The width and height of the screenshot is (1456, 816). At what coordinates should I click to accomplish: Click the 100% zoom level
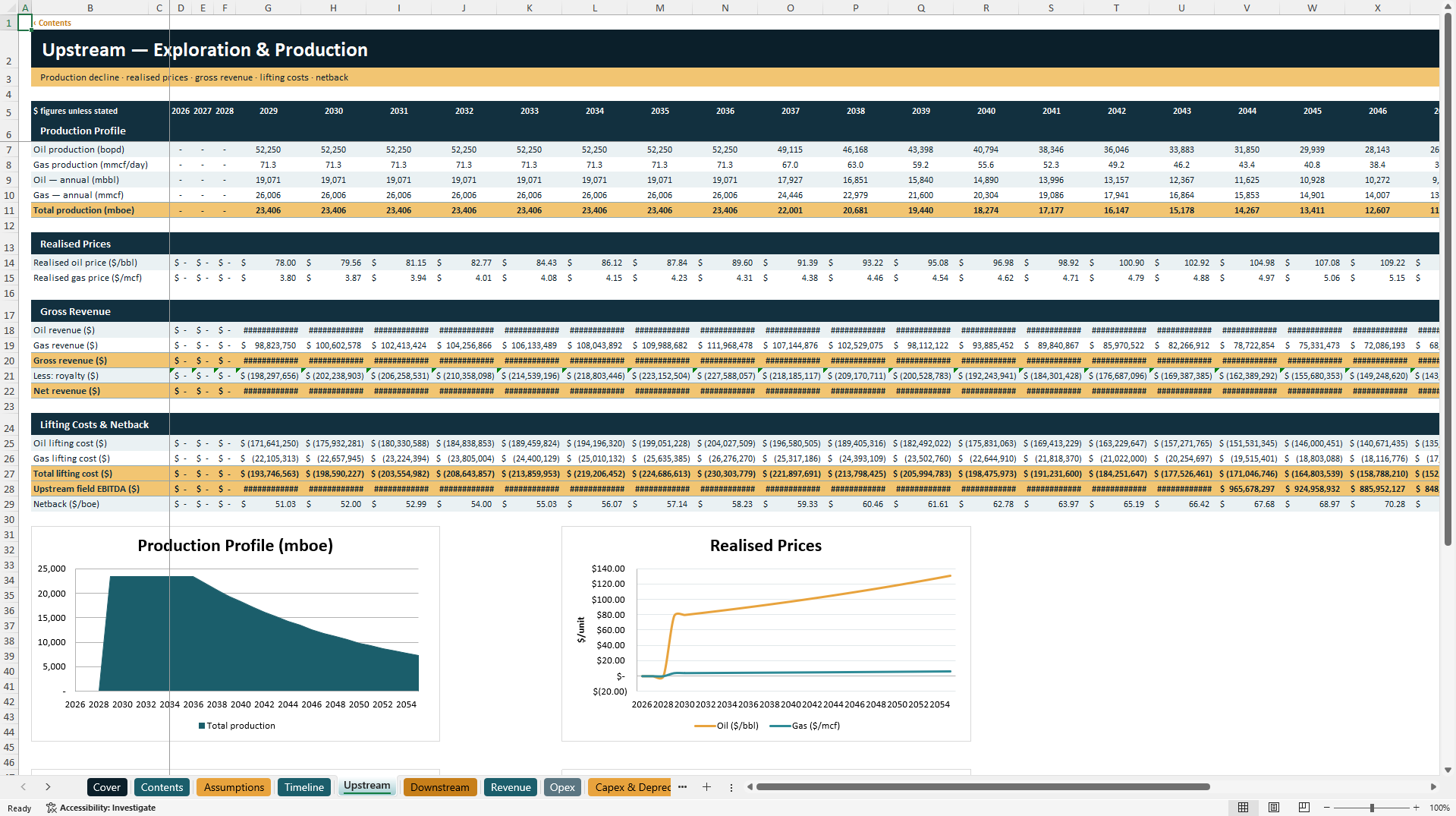(x=1439, y=808)
